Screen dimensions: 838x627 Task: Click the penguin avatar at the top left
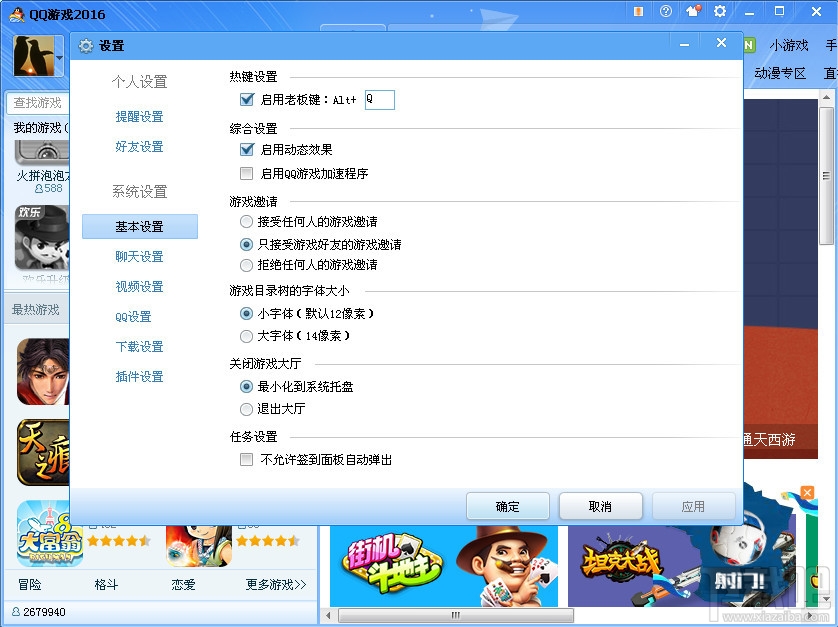[x=33, y=55]
